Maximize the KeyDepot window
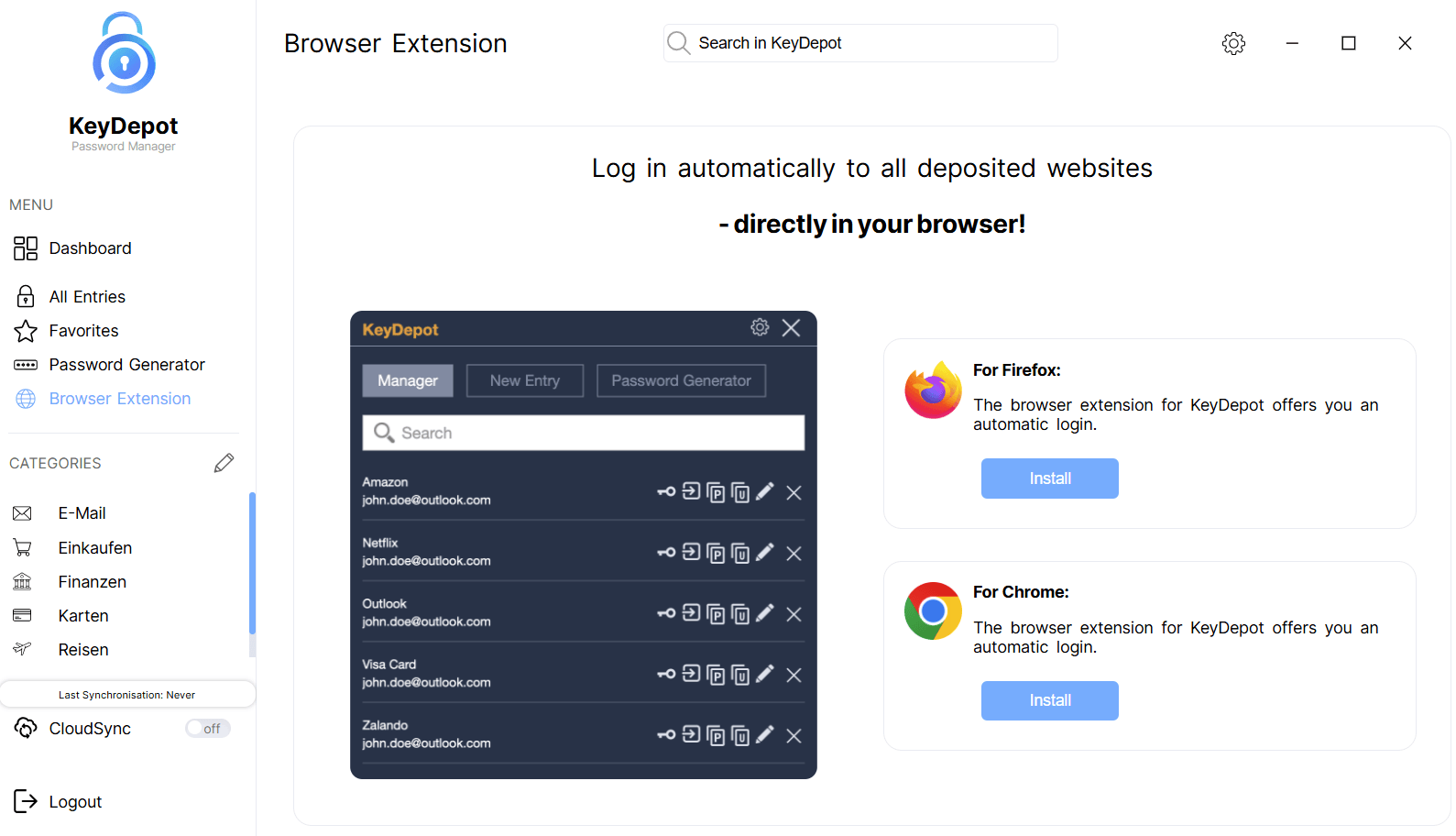Screen dimensions: 1456x836 1349,43
